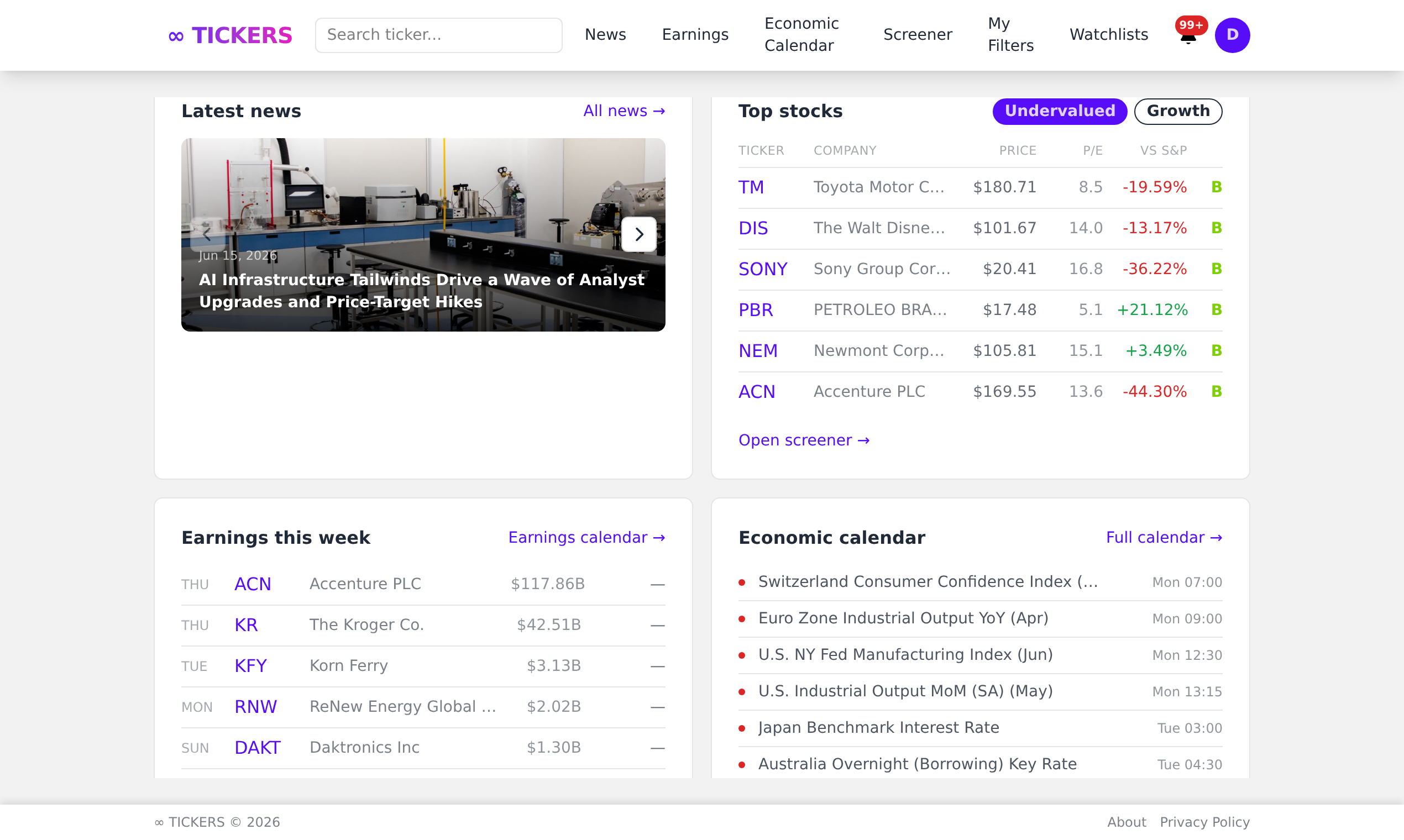Open the Screener menu item
The image size is (1404, 840).
pos(917,35)
